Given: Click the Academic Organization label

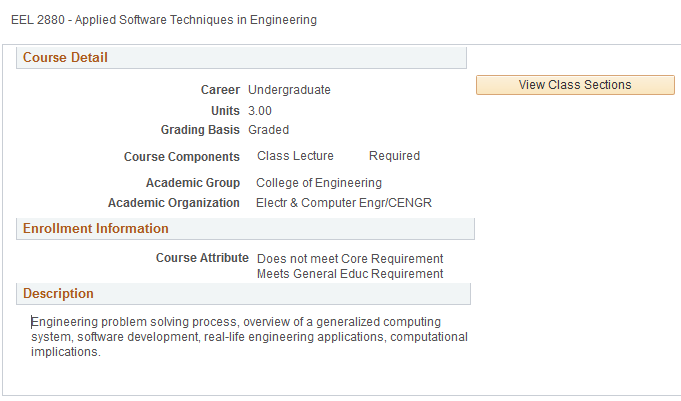Looking at the screenshot, I should [174, 203].
